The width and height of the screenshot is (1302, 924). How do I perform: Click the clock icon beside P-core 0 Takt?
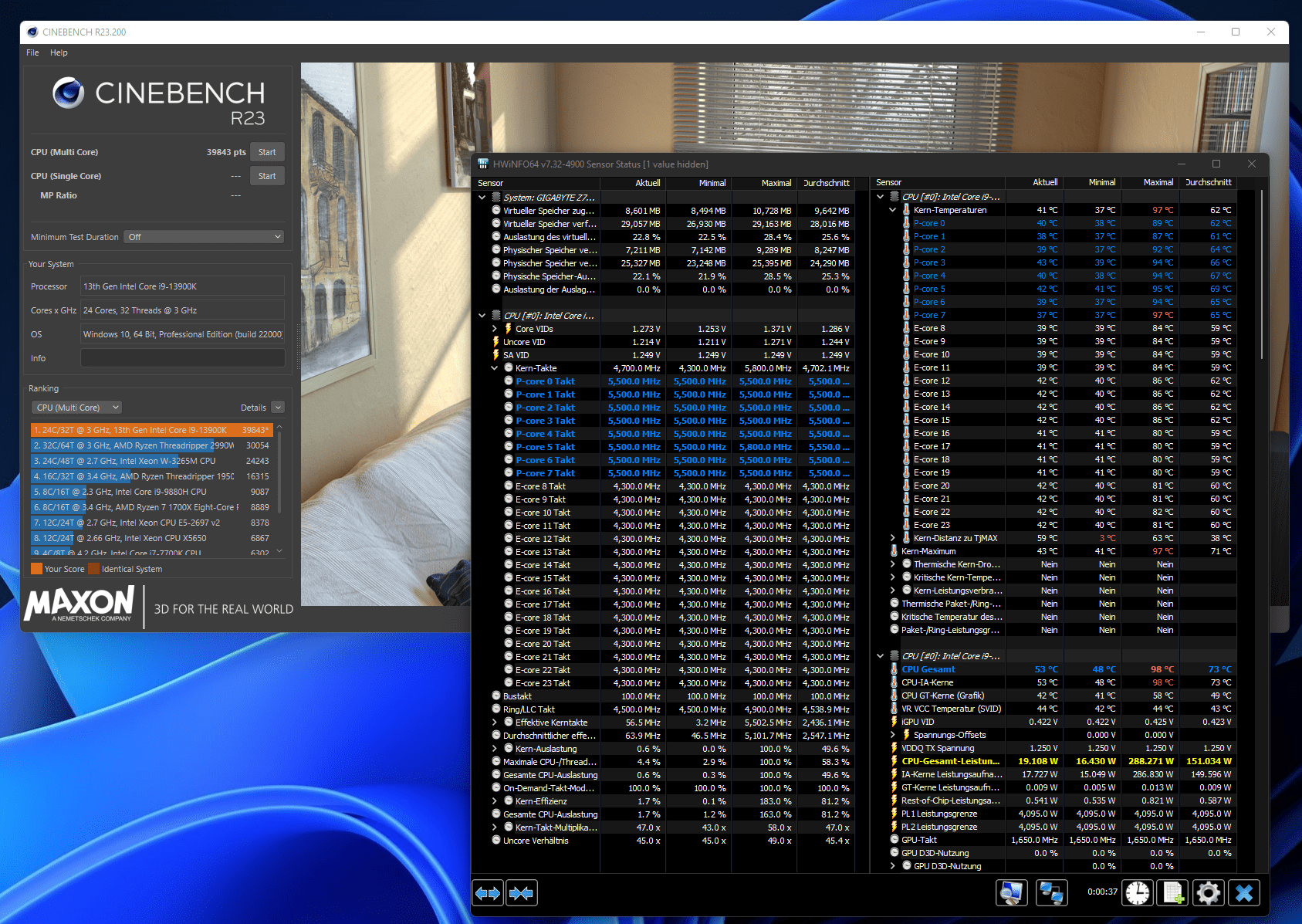point(509,381)
